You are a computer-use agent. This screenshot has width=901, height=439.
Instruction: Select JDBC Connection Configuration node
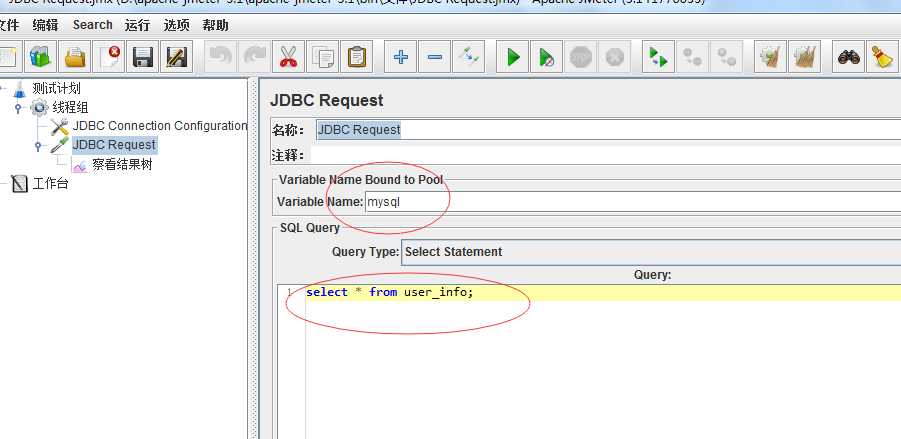coord(160,126)
